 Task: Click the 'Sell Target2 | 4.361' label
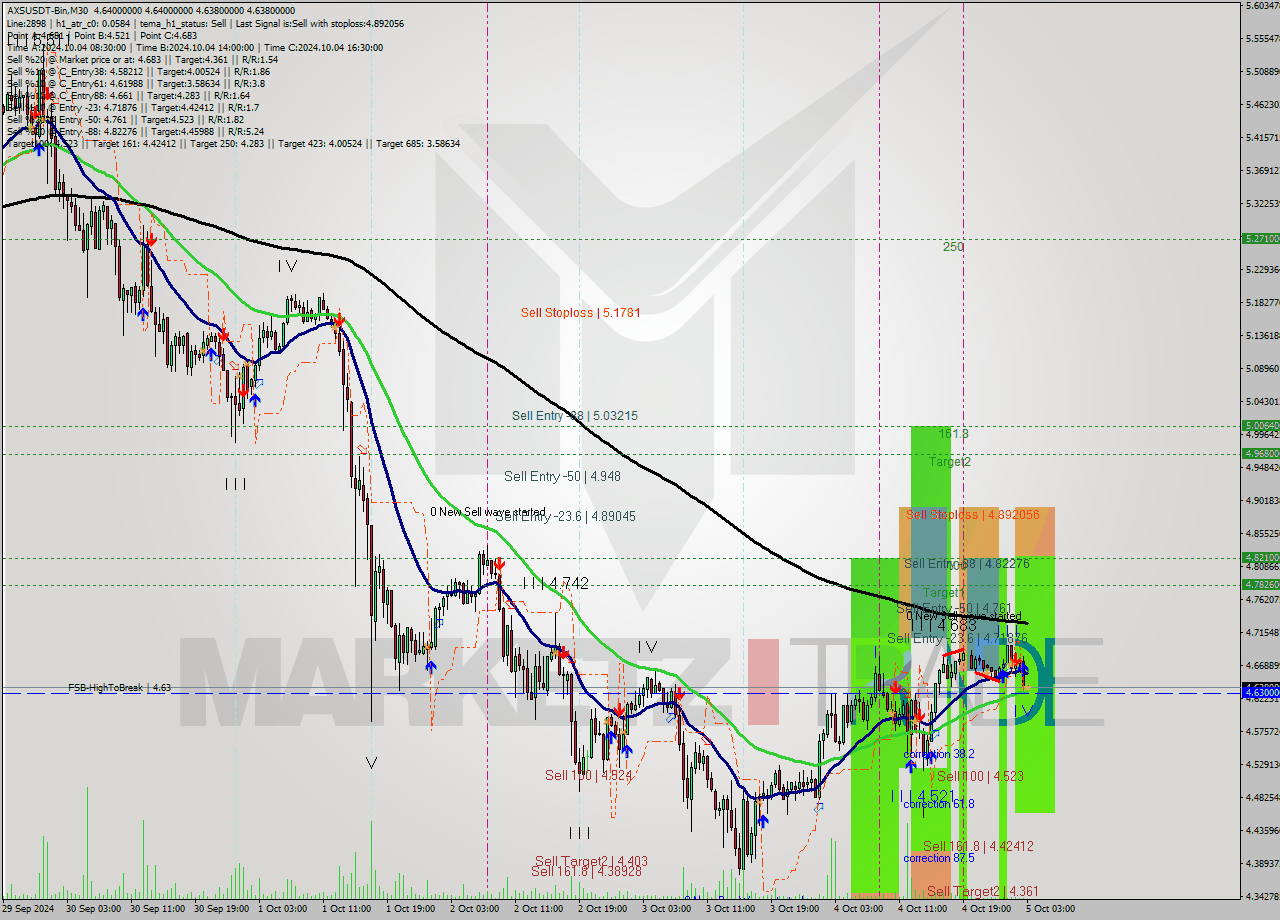coord(983,891)
